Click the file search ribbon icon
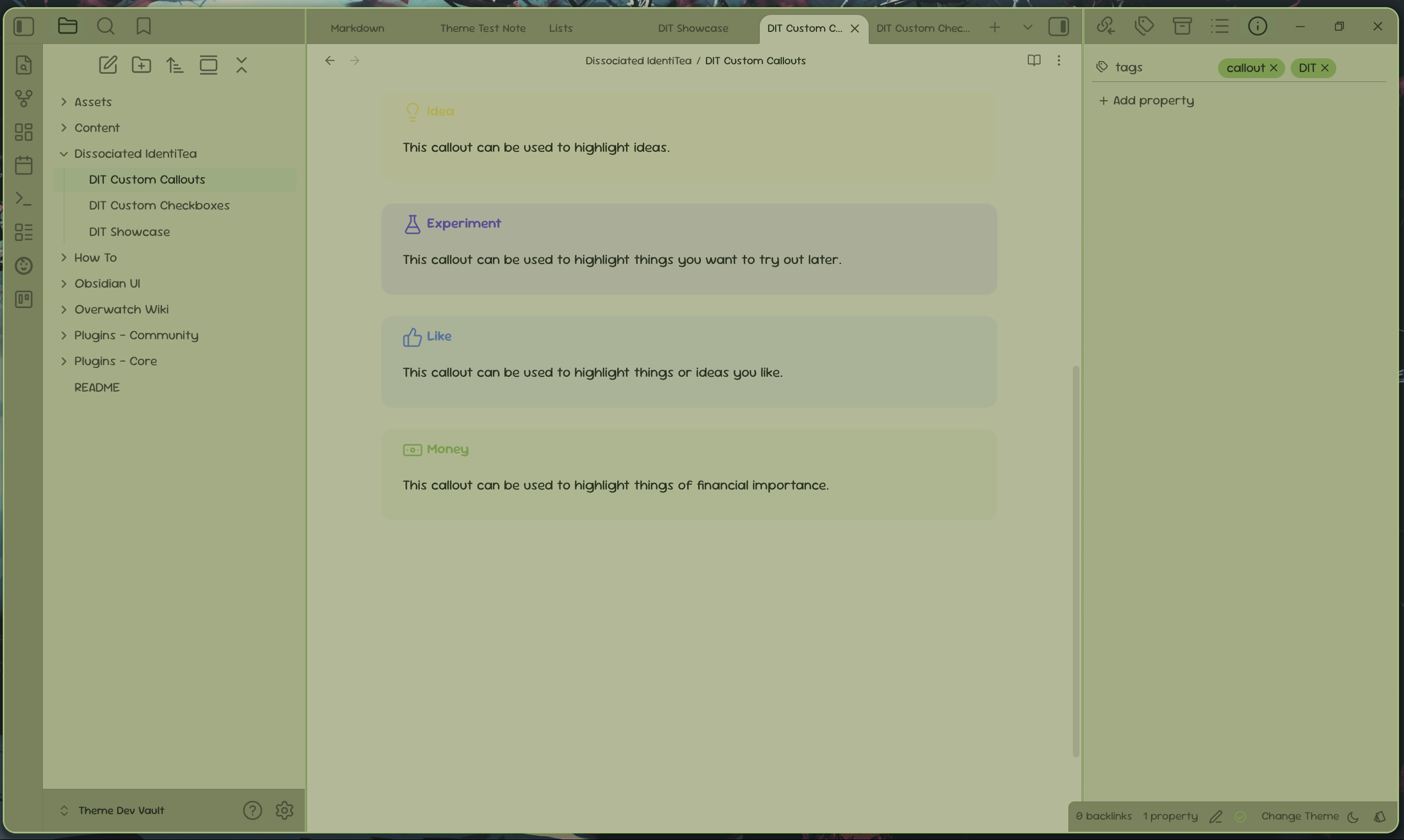 coord(24,65)
